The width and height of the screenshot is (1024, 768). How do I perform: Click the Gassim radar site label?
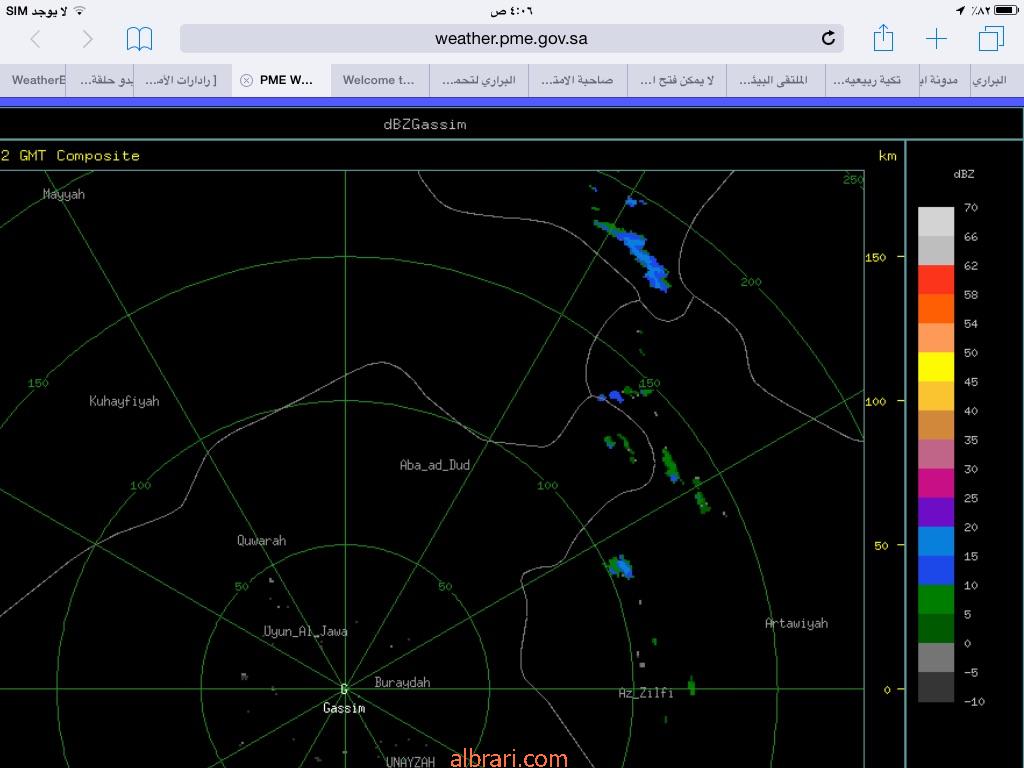tap(344, 708)
